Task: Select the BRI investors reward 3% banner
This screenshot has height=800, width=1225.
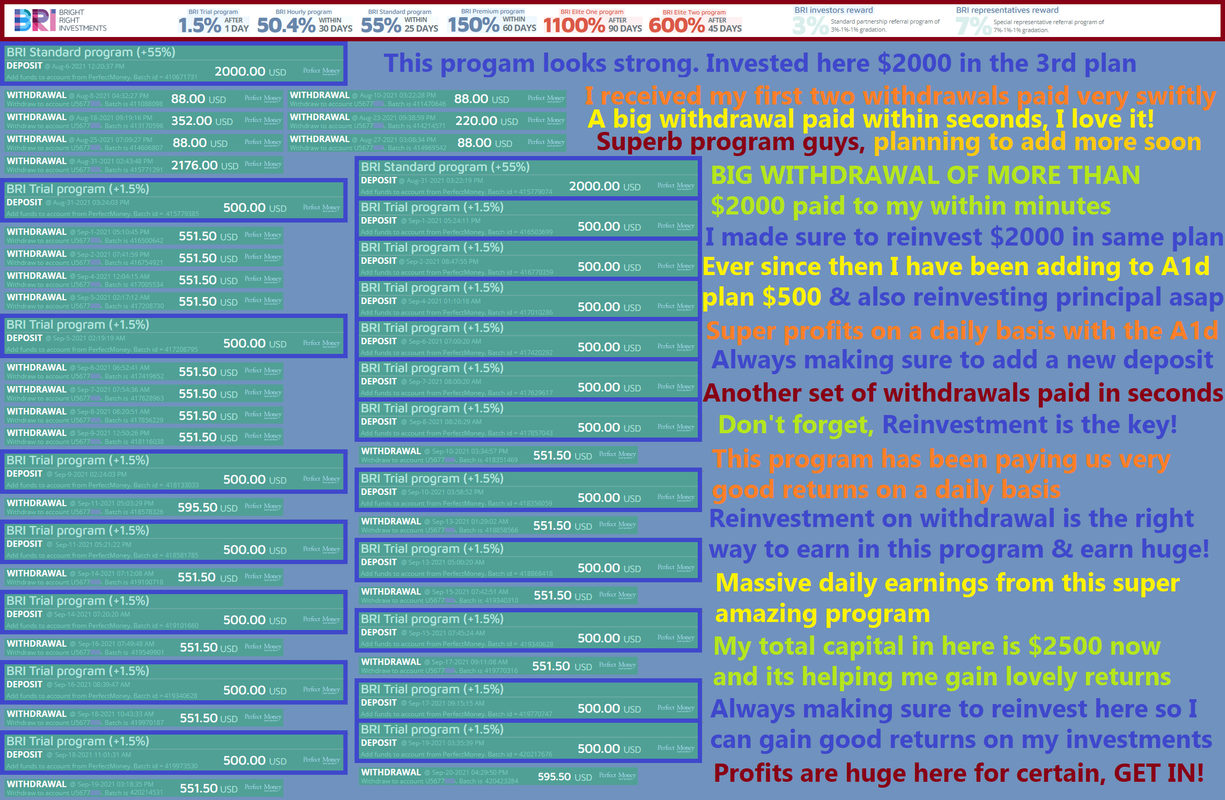Action: click(x=867, y=22)
